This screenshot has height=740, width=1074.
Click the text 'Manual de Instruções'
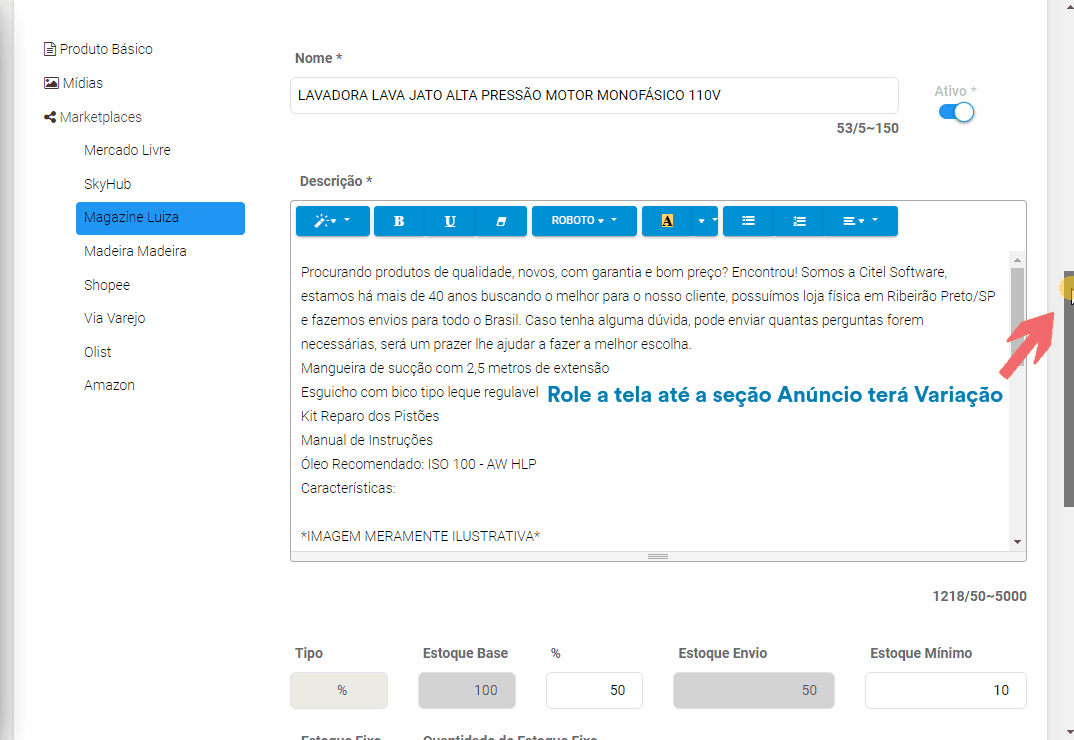367,440
